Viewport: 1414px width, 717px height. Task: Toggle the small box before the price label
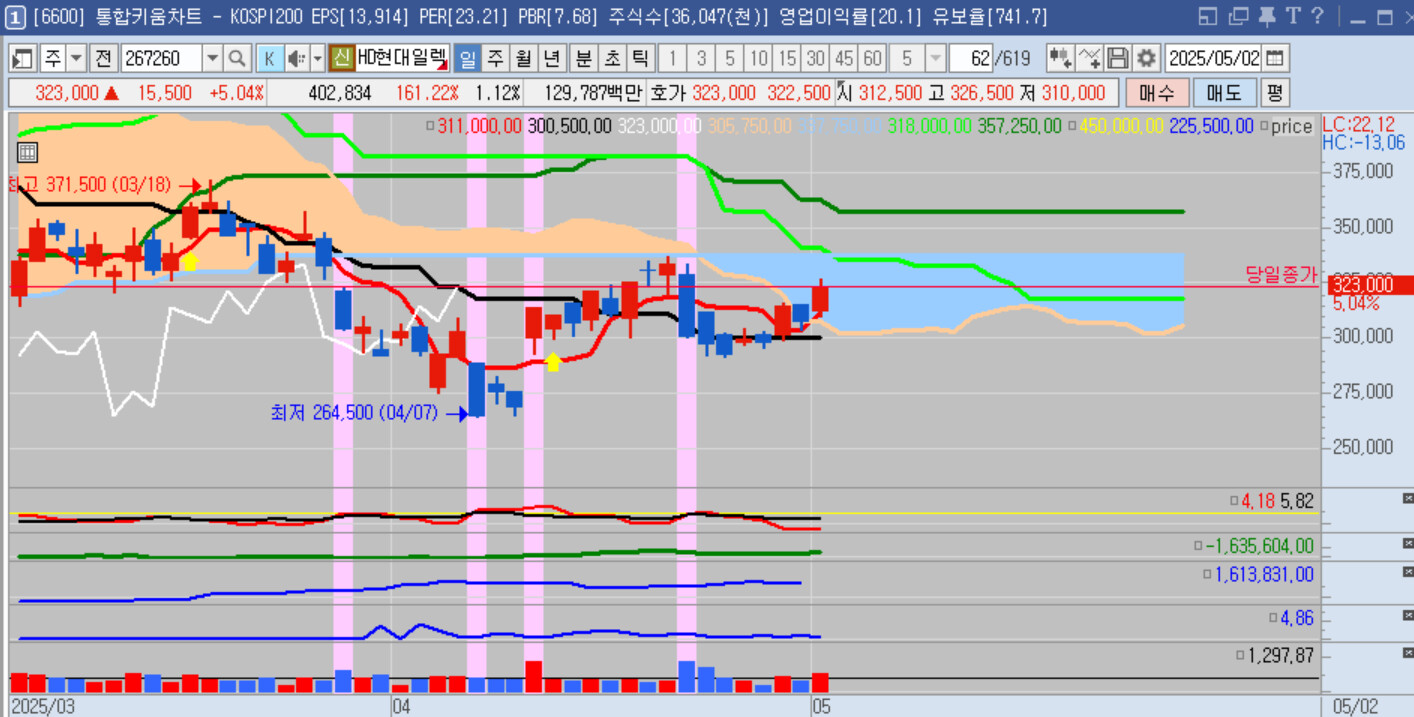point(1264,127)
